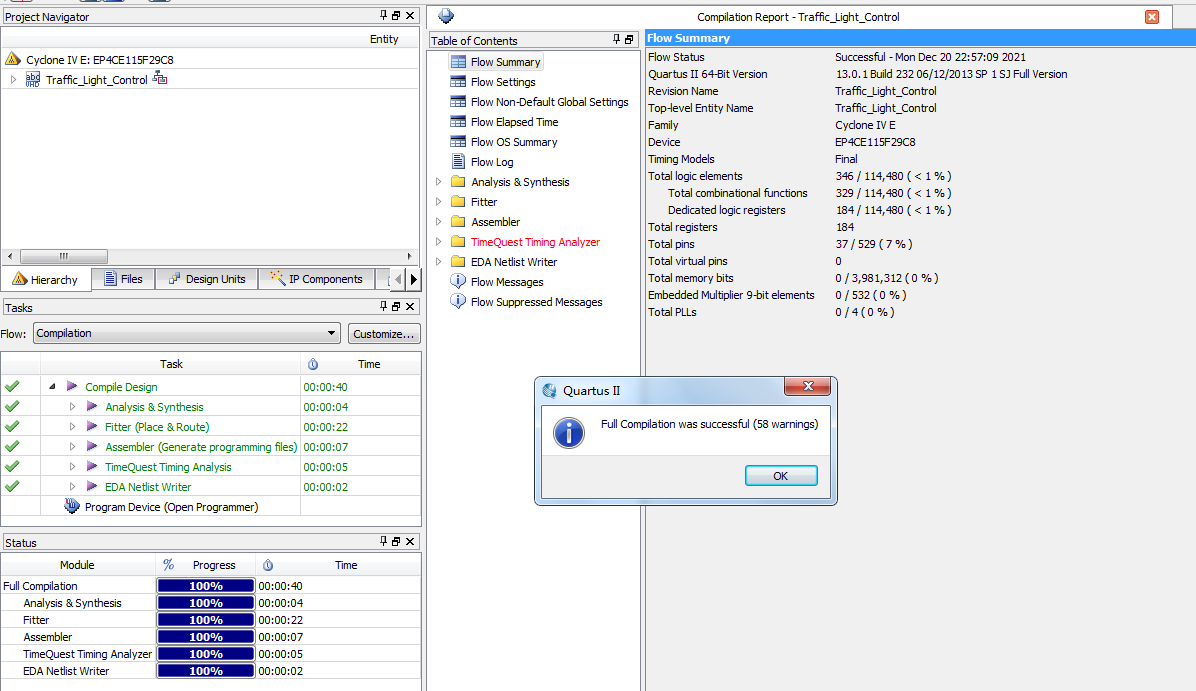Close the Quartus II message dialog

(x=808, y=387)
